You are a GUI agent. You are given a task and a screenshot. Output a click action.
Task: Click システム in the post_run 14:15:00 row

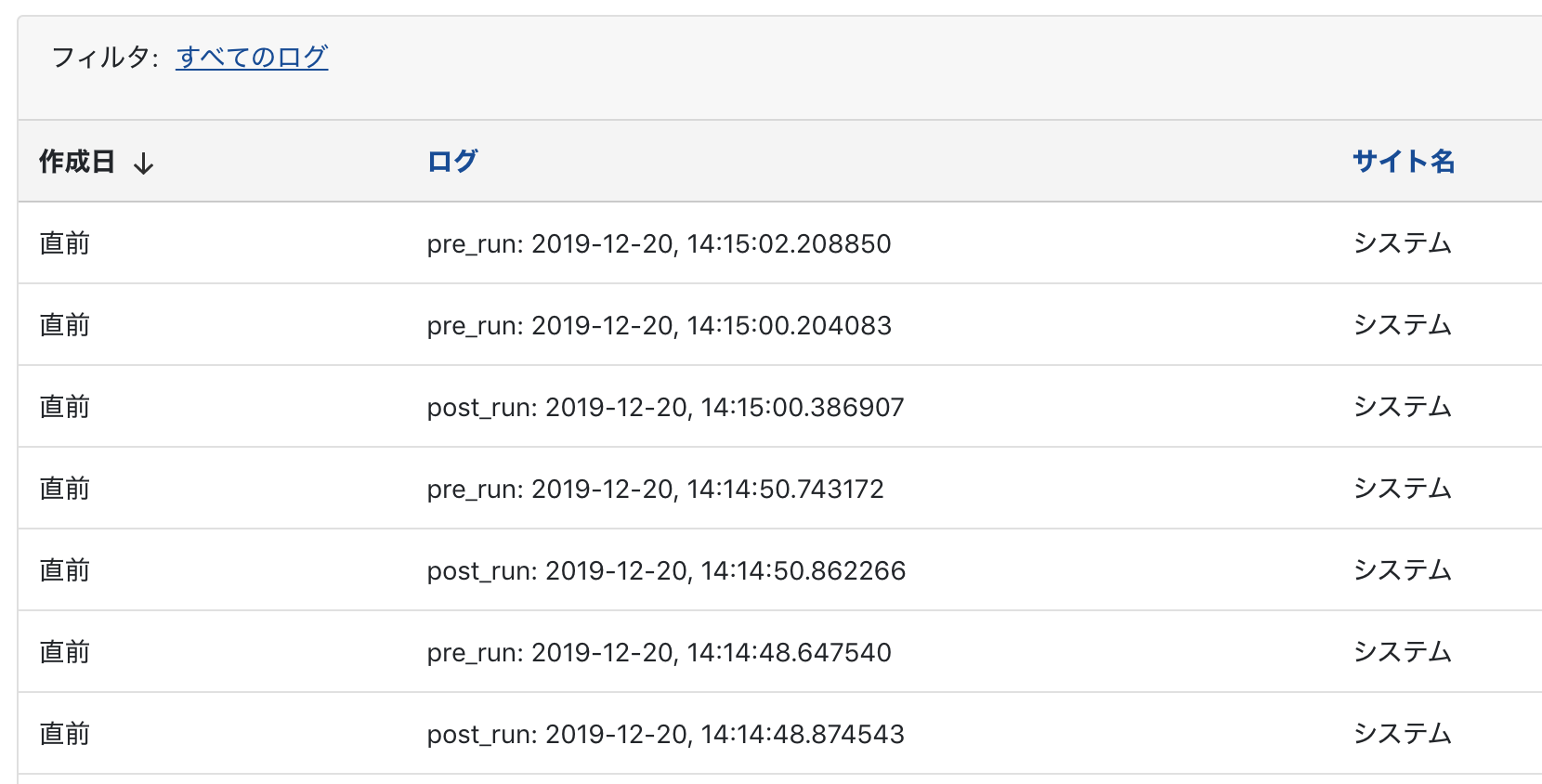1402,407
